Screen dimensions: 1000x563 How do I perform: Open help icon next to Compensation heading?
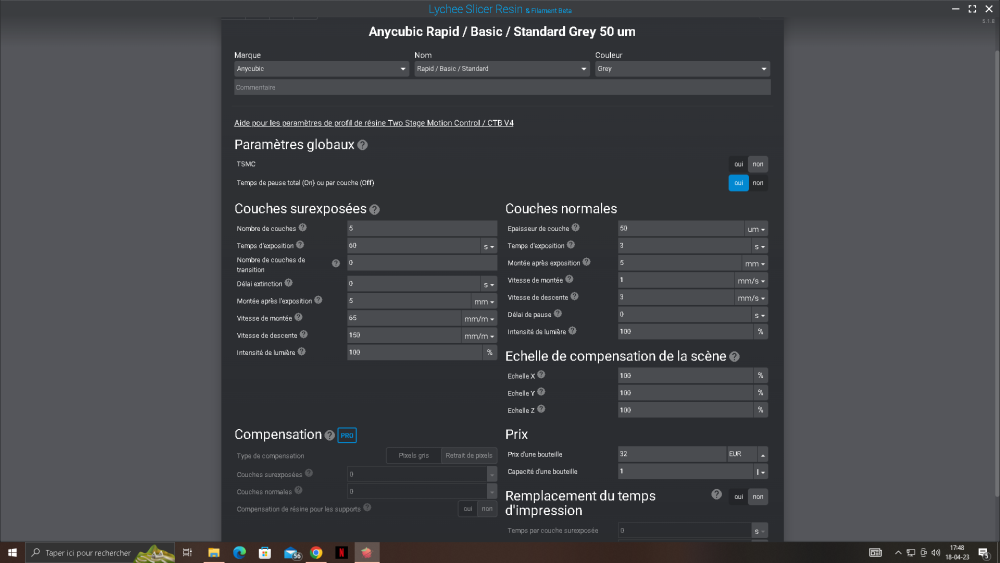click(x=329, y=435)
